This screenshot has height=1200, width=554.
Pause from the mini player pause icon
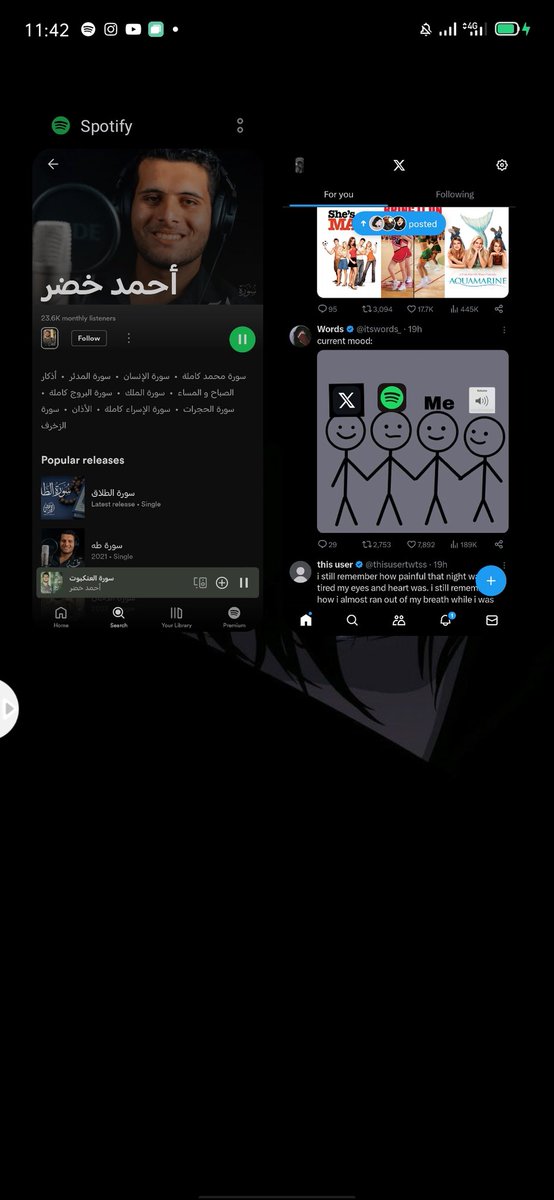click(244, 582)
